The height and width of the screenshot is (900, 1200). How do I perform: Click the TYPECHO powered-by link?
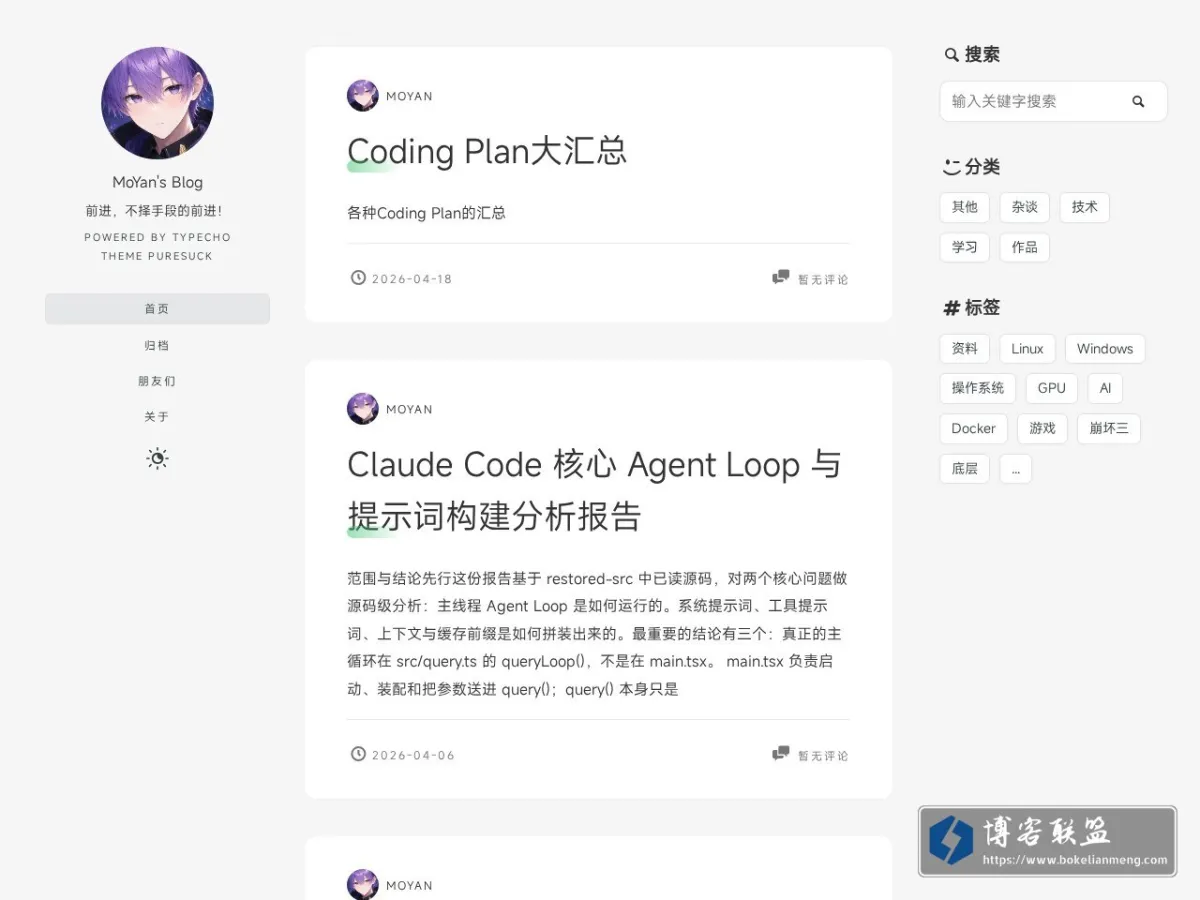pos(201,238)
